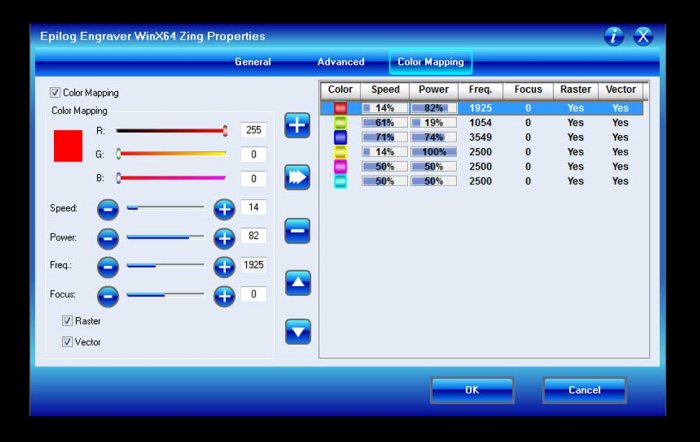The width and height of the screenshot is (700, 442).
Task: Toggle the Color Mapping checkbox
Action: pyautogui.click(x=55, y=93)
